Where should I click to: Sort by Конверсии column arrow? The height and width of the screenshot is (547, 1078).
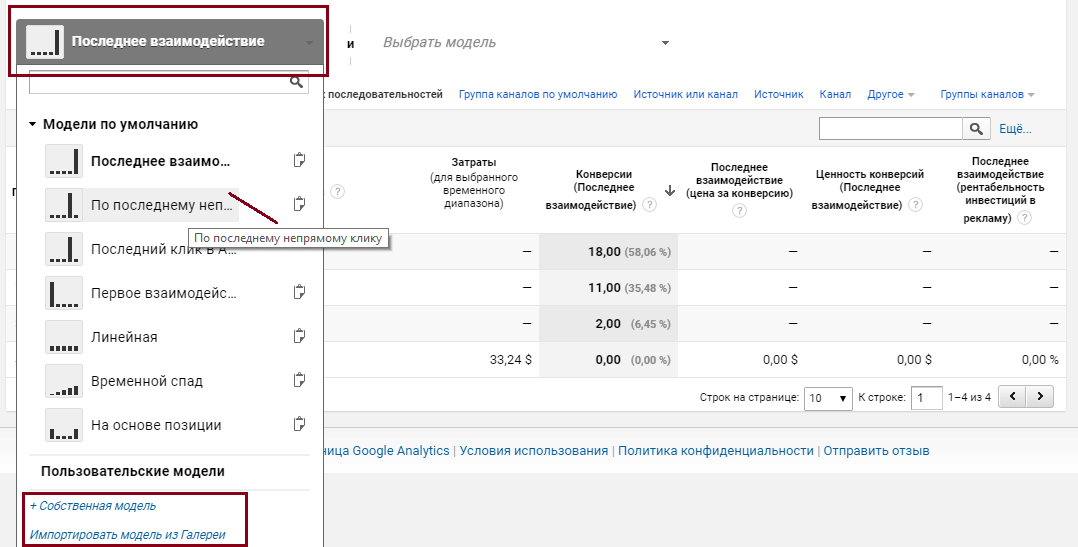(x=670, y=191)
